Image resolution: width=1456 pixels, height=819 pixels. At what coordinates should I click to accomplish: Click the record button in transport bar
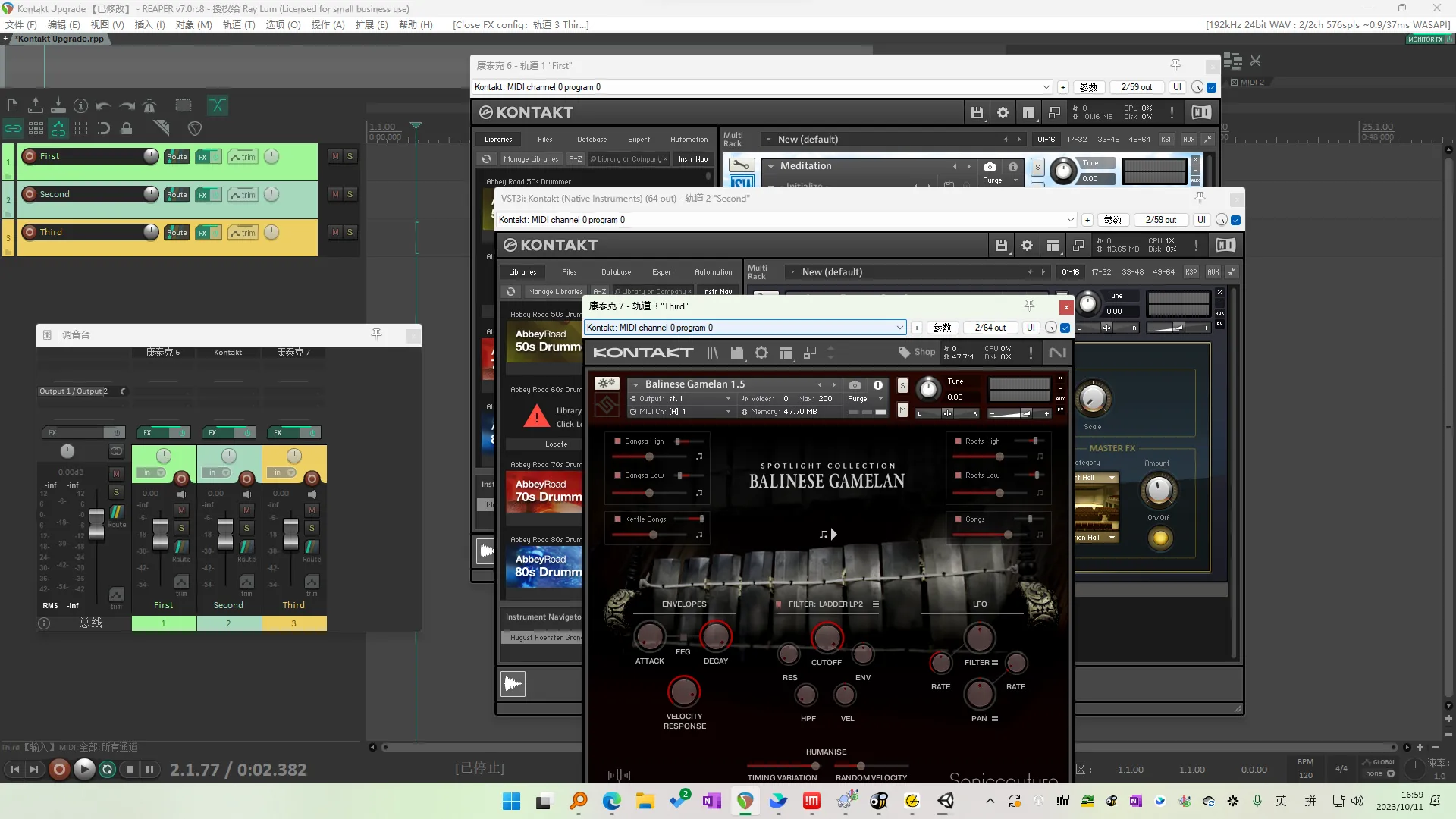[59, 770]
